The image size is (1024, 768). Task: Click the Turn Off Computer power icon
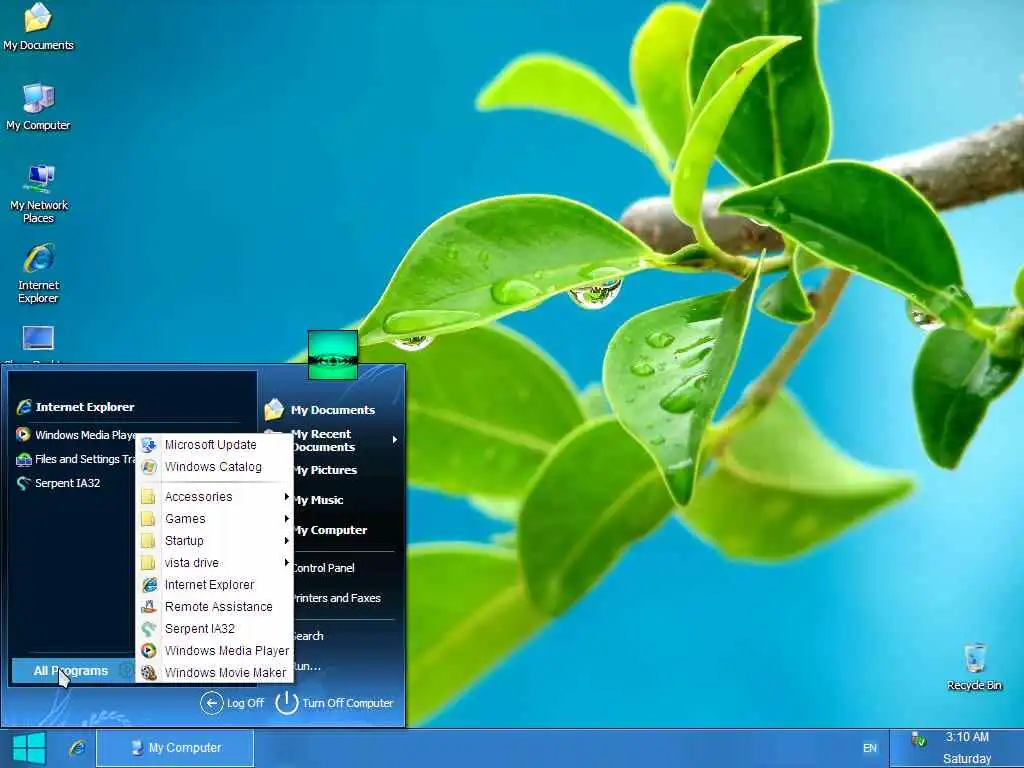(287, 703)
